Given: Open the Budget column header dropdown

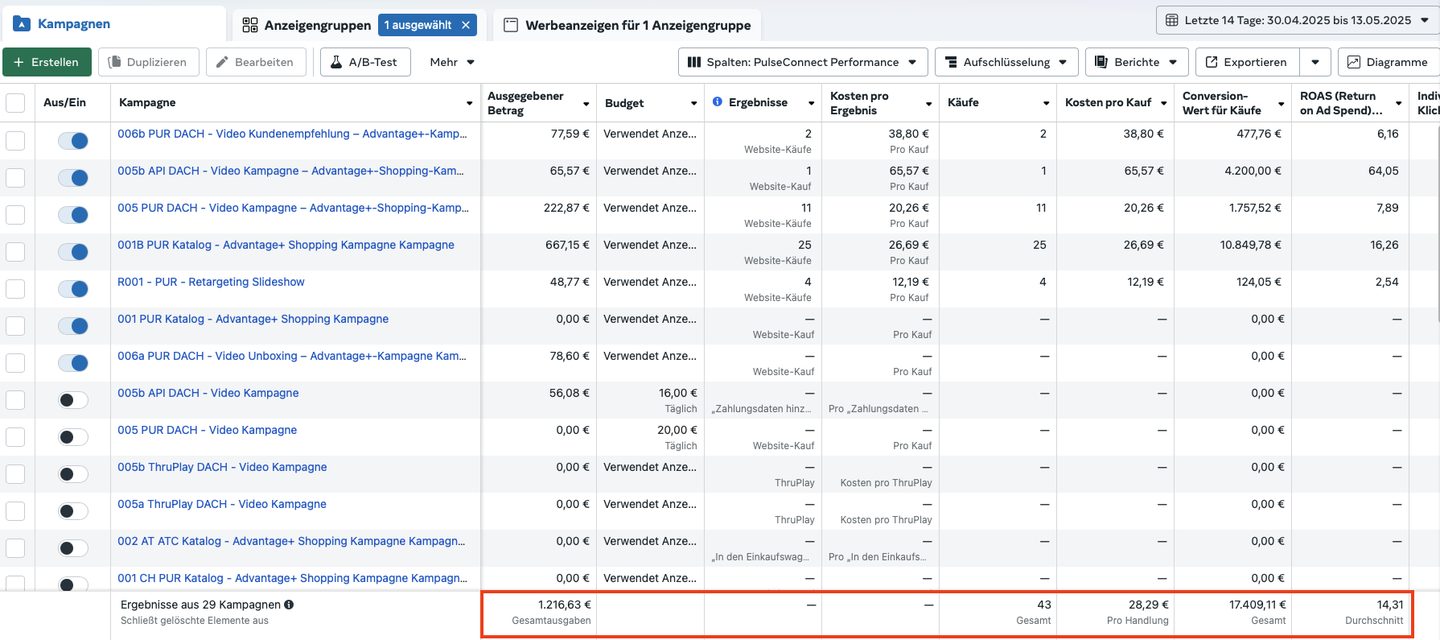Looking at the screenshot, I should pos(693,103).
